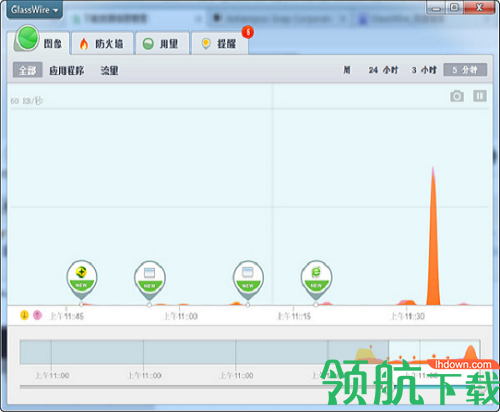Set graph range to 5 分钟
Screen dimensions: 500x412
[x=465, y=70]
